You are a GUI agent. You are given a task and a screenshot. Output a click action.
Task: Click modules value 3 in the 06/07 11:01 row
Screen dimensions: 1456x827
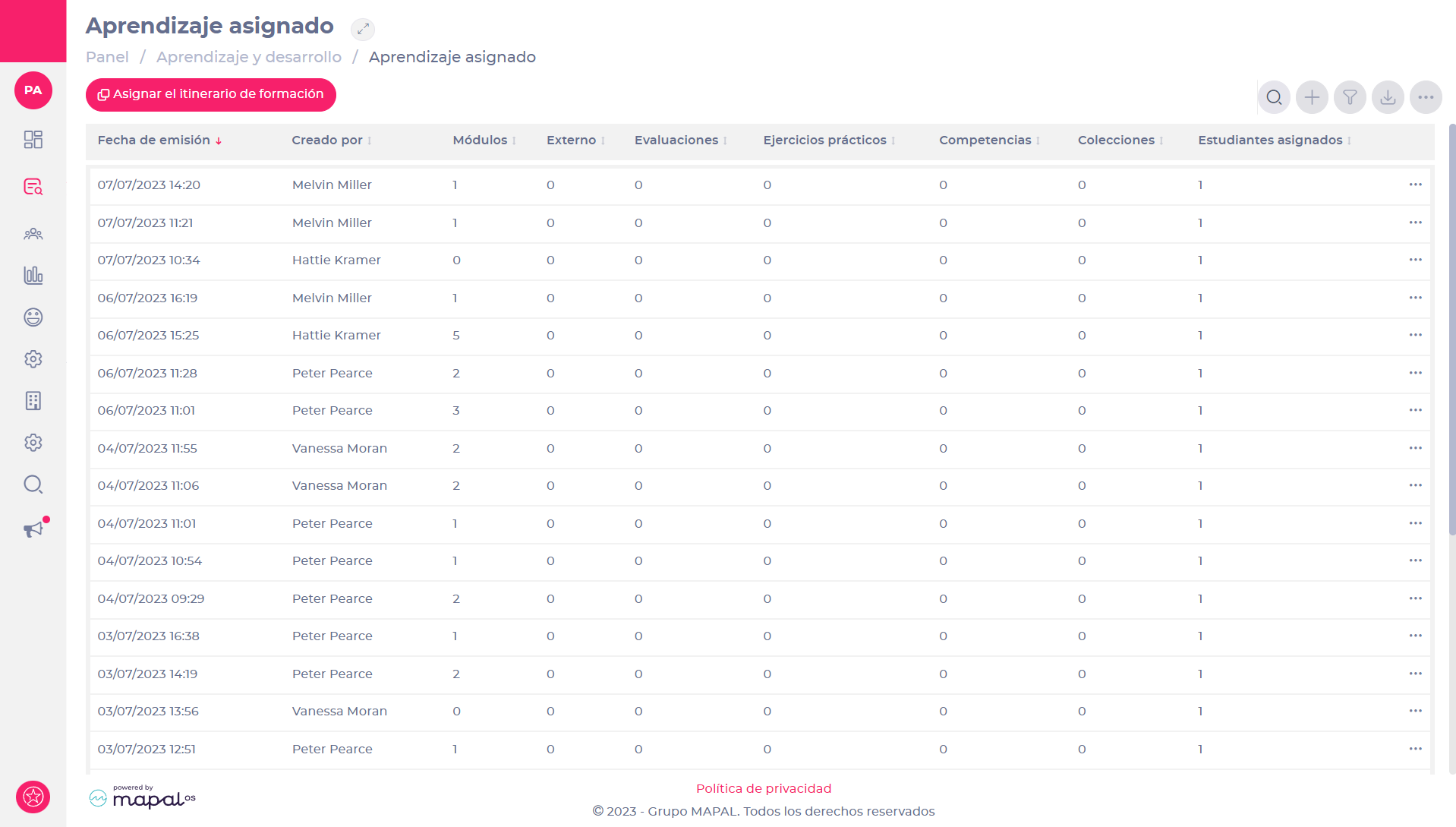pos(456,410)
